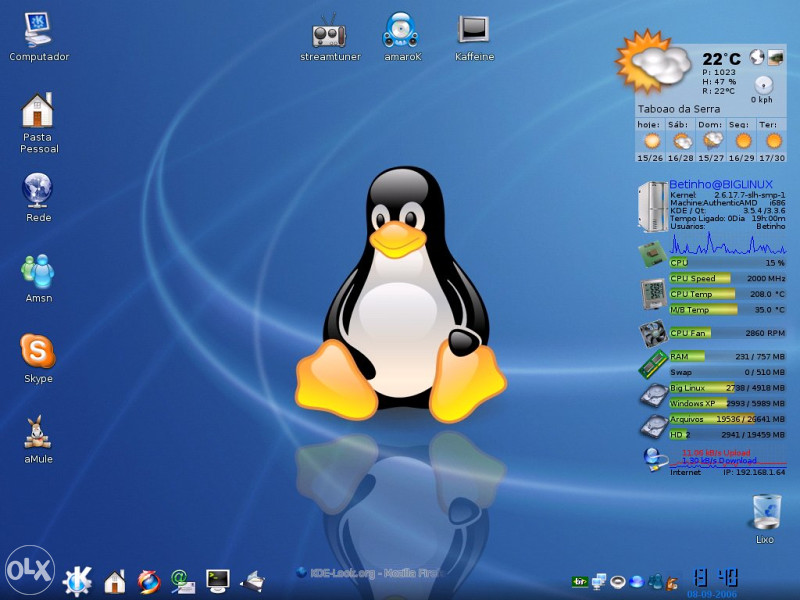This screenshot has height=600, width=800.
Task: Click the Betinho@BIGLINUX heading
Action: click(x=720, y=184)
